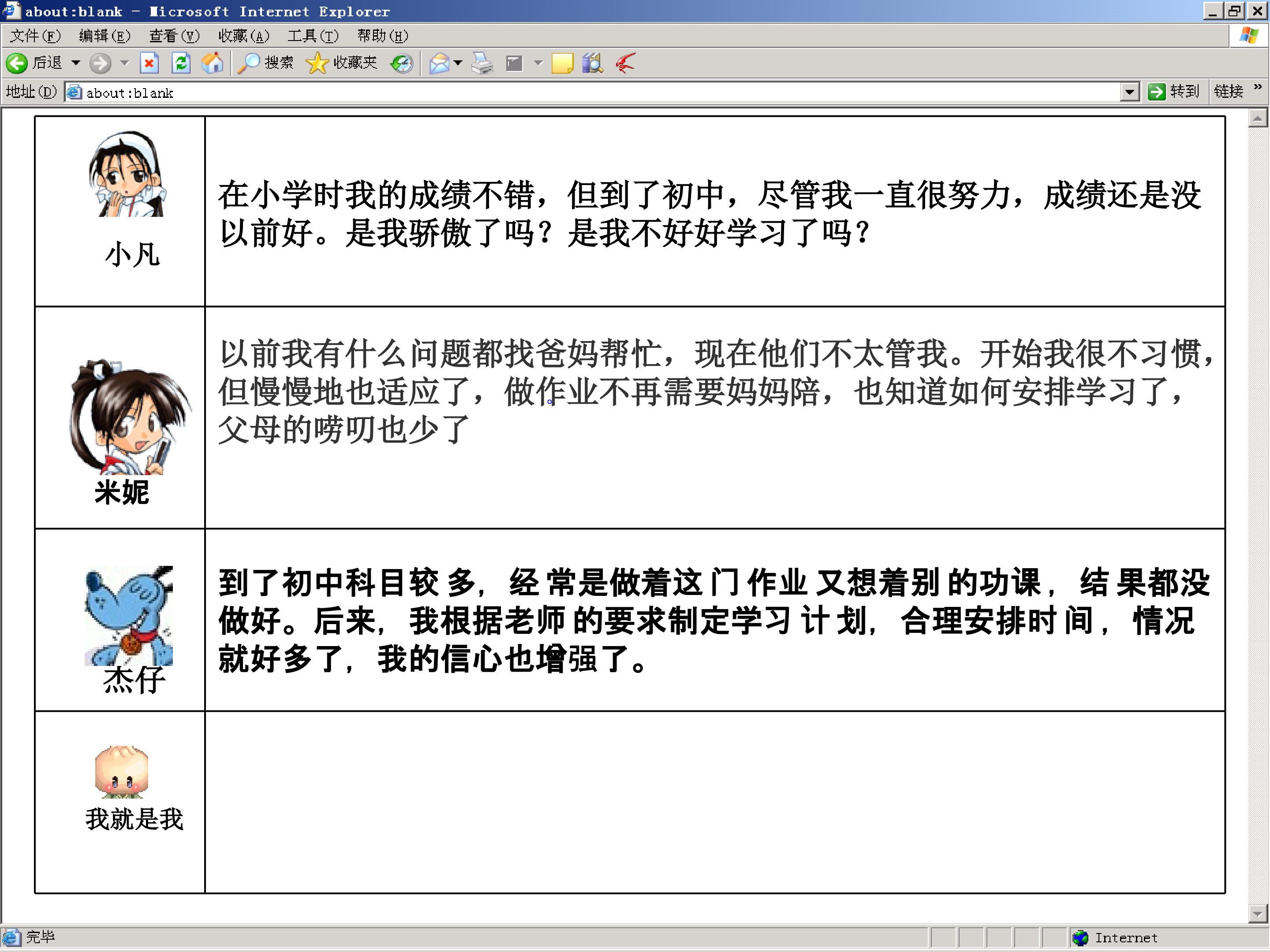Image resolution: width=1270 pixels, height=952 pixels.
Task: Click the page icon in address bar
Action: (74, 93)
